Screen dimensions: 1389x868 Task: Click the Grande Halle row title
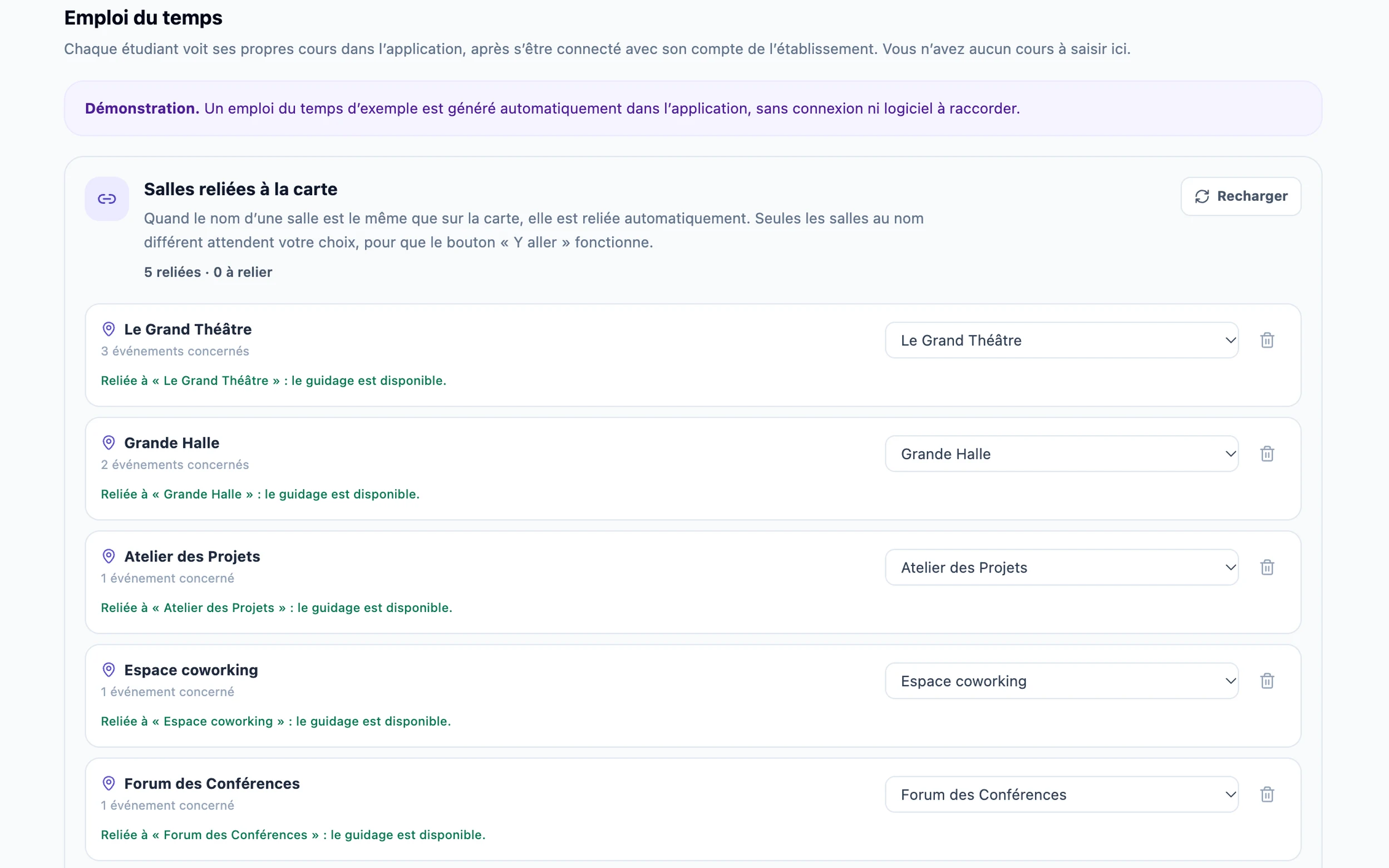171,443
